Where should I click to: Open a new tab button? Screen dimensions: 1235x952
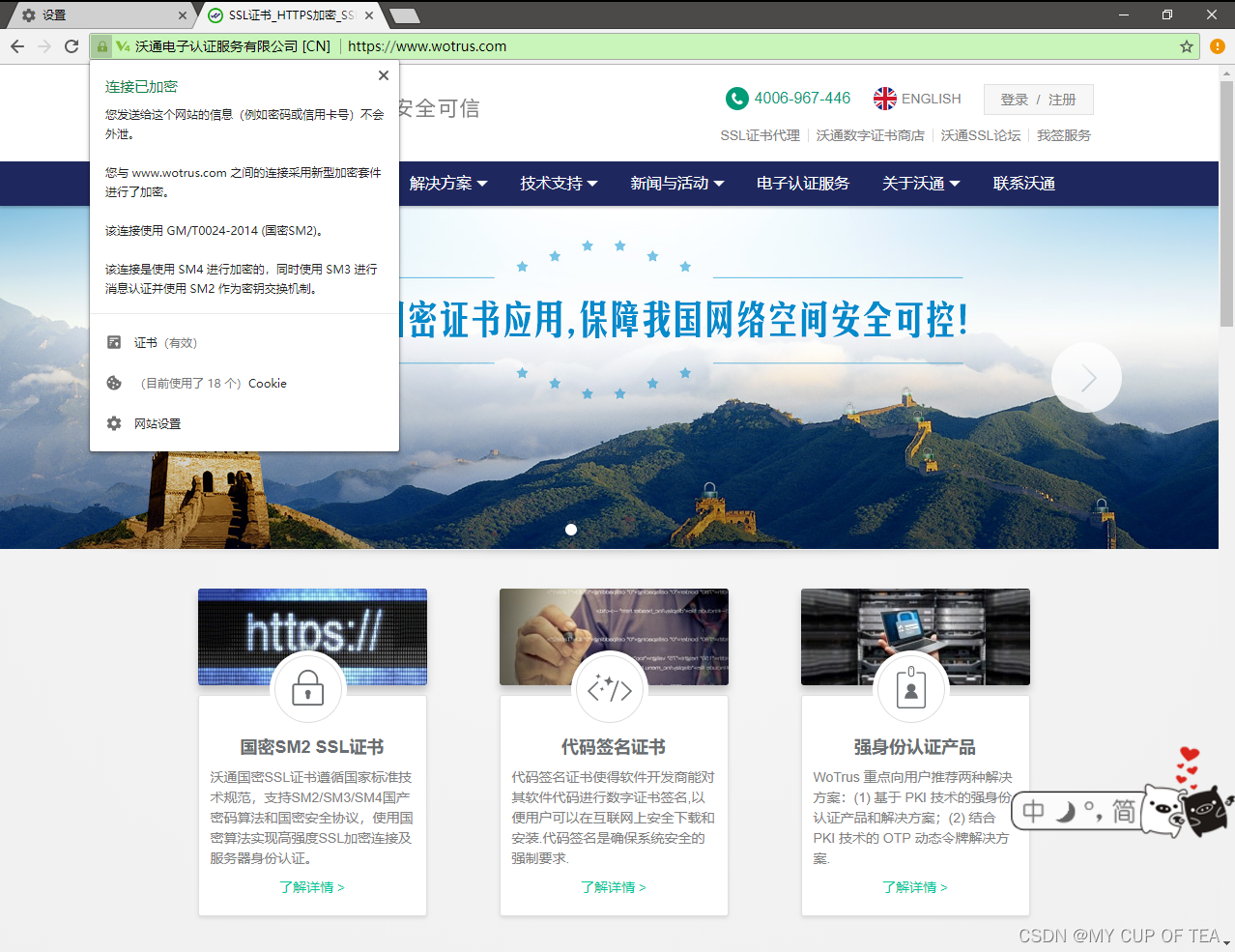click(x=405, y=15)
